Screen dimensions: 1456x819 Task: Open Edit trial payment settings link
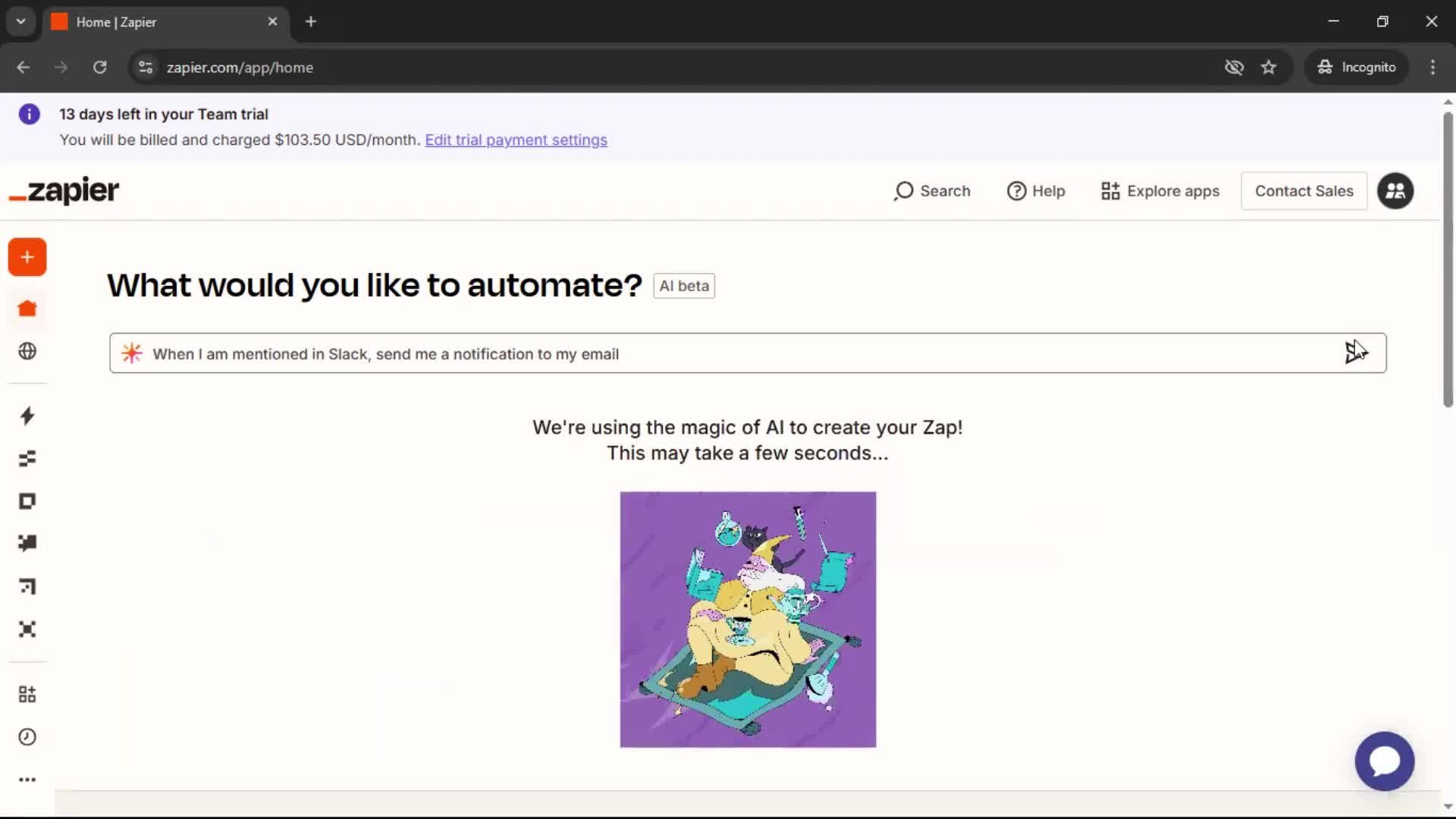coord(516,140)
